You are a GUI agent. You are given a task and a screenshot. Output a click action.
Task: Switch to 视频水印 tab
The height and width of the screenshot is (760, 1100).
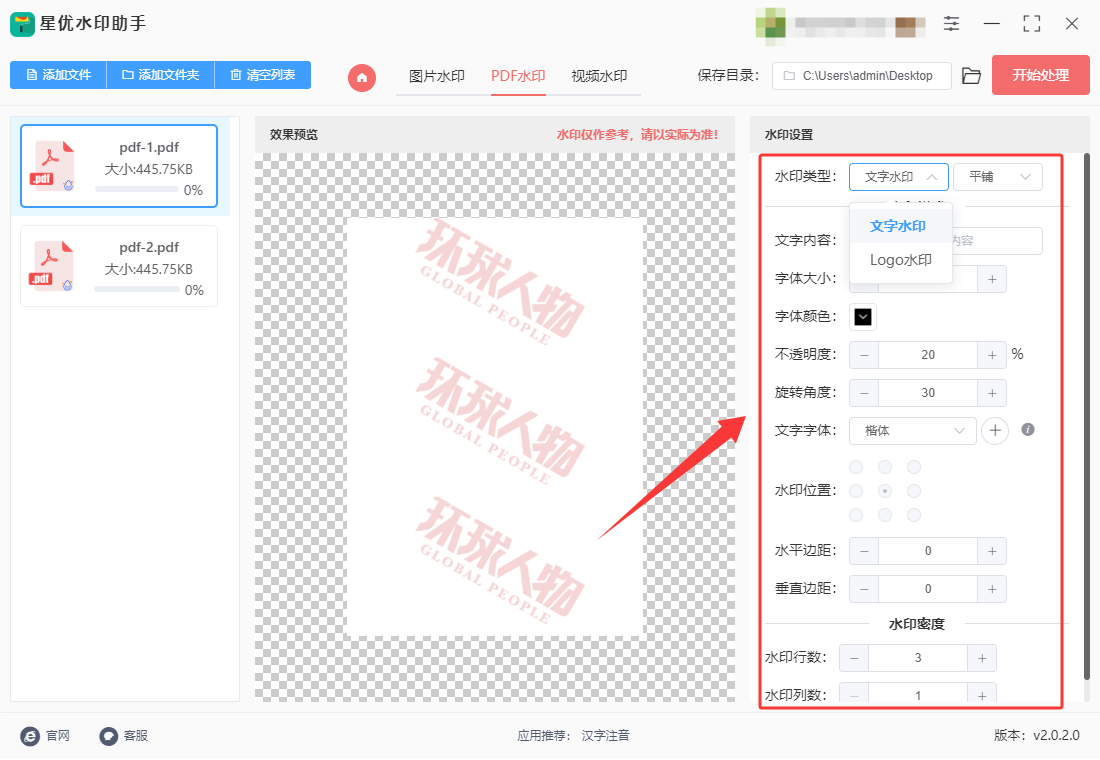point(598,76)
